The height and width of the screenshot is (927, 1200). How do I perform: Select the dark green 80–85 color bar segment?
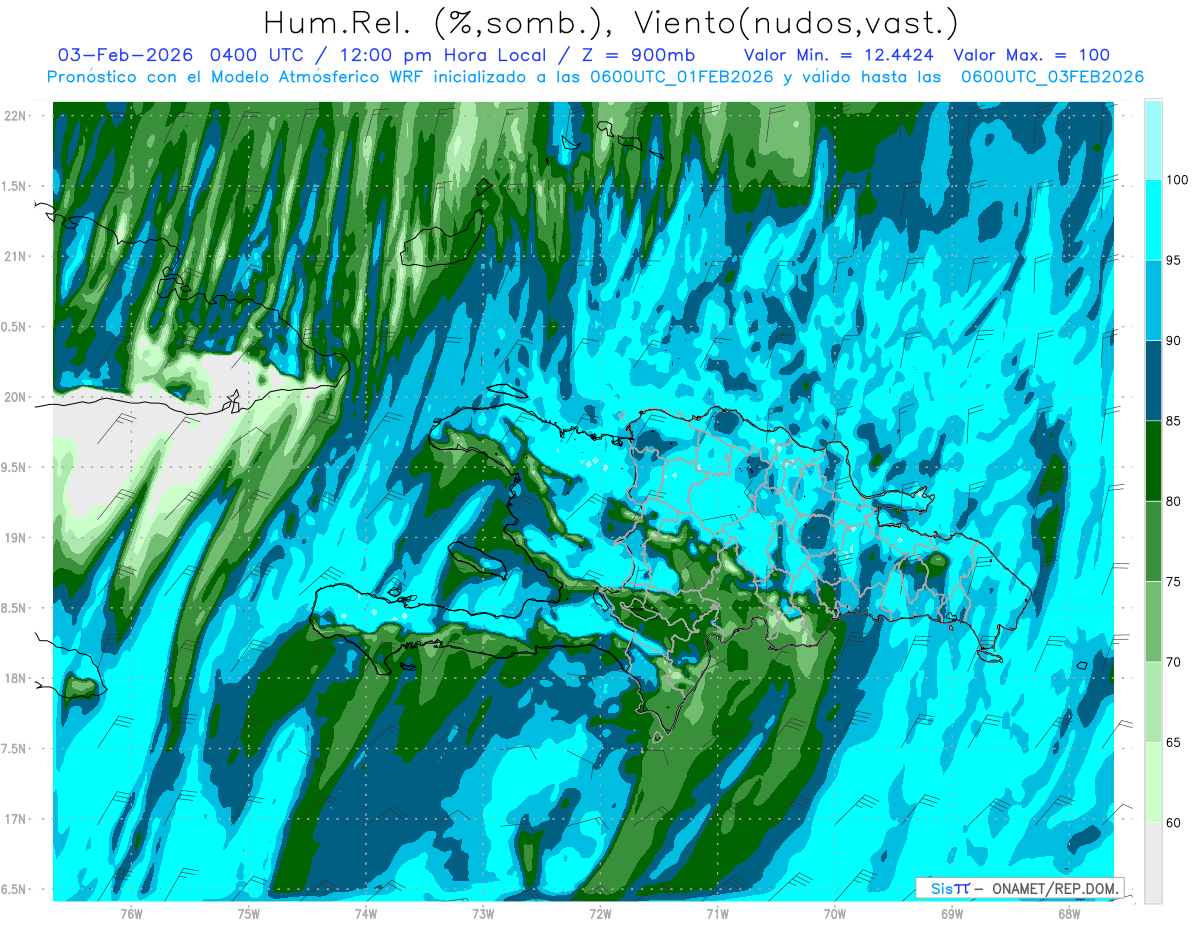point(1152,461)
